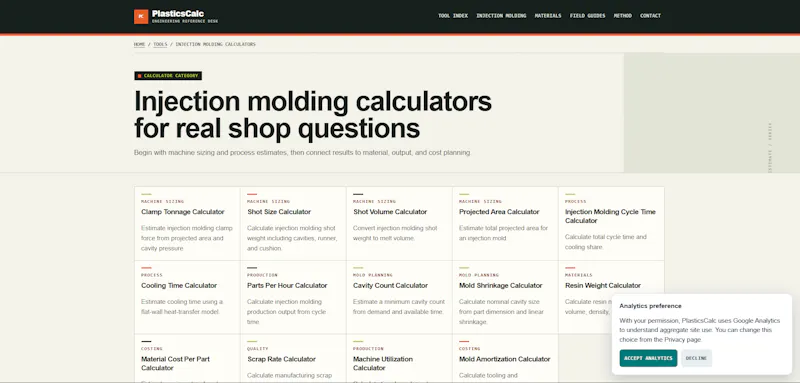Open the Clamp Tonnage Calculator
800x383 pixels.
tap(183, 212)
